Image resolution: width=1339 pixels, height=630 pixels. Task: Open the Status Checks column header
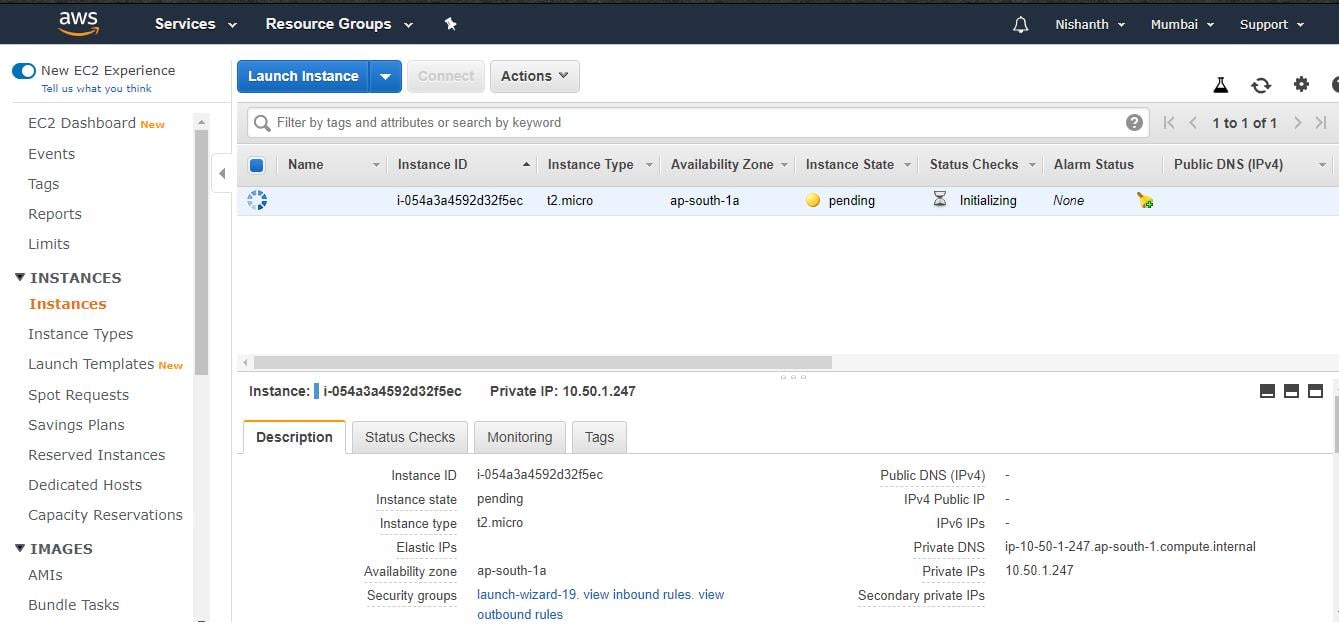point(974,165)
